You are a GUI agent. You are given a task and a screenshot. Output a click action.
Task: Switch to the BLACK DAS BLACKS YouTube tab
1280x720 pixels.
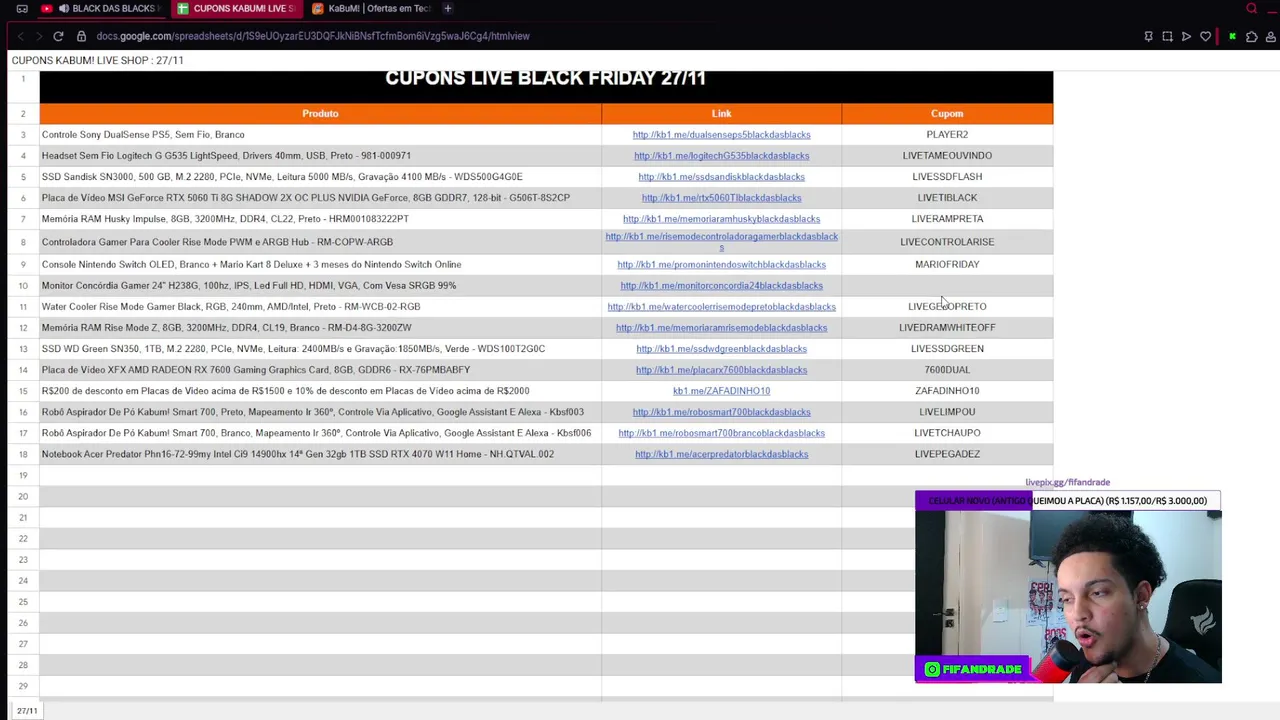click(x=102, y=8)
